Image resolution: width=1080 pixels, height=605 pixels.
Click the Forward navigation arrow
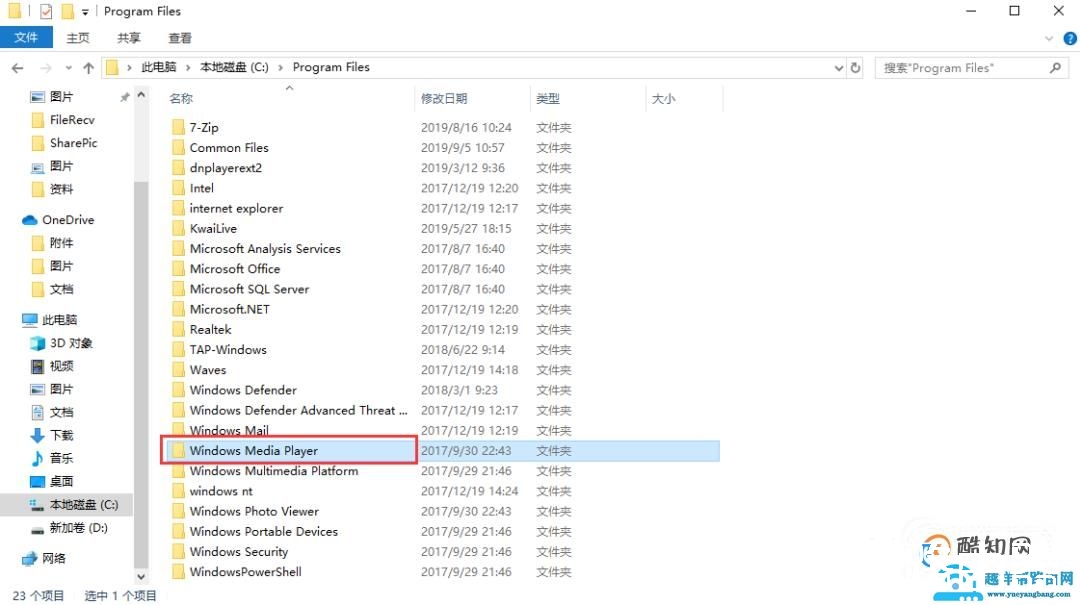45,68
